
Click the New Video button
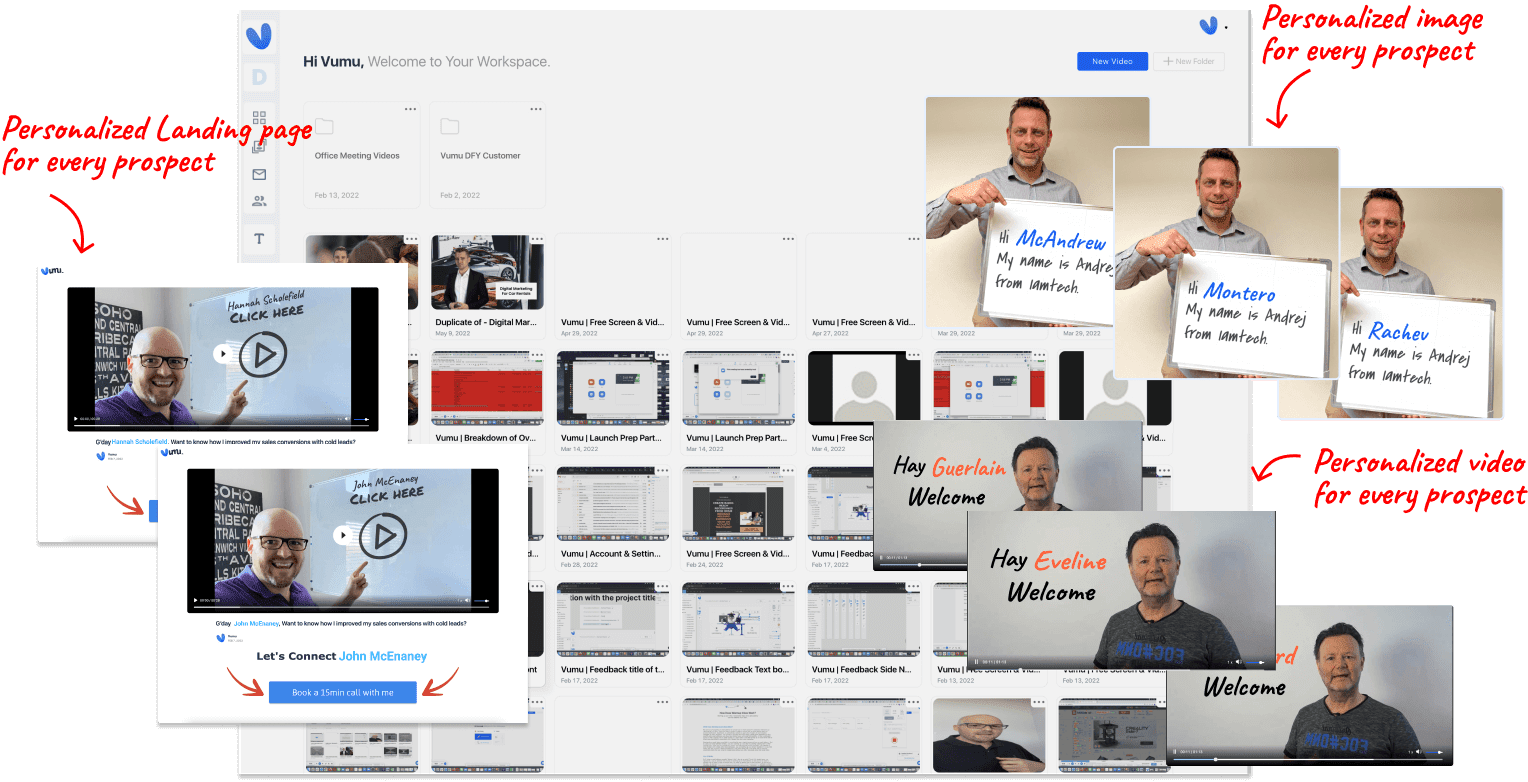(1112, 61)
